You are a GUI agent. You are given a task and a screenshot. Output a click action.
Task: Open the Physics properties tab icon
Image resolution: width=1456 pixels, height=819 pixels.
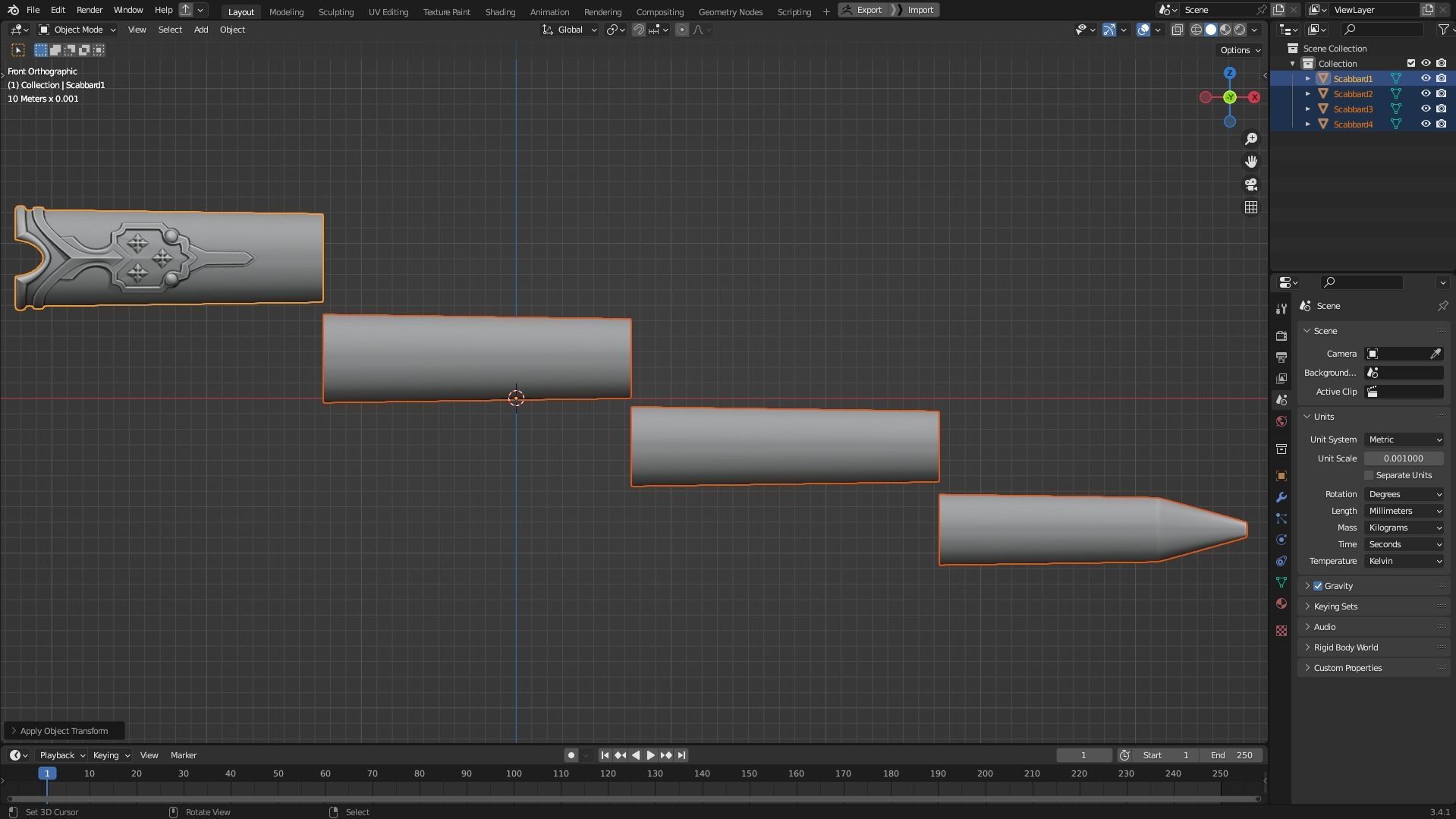1281,540
